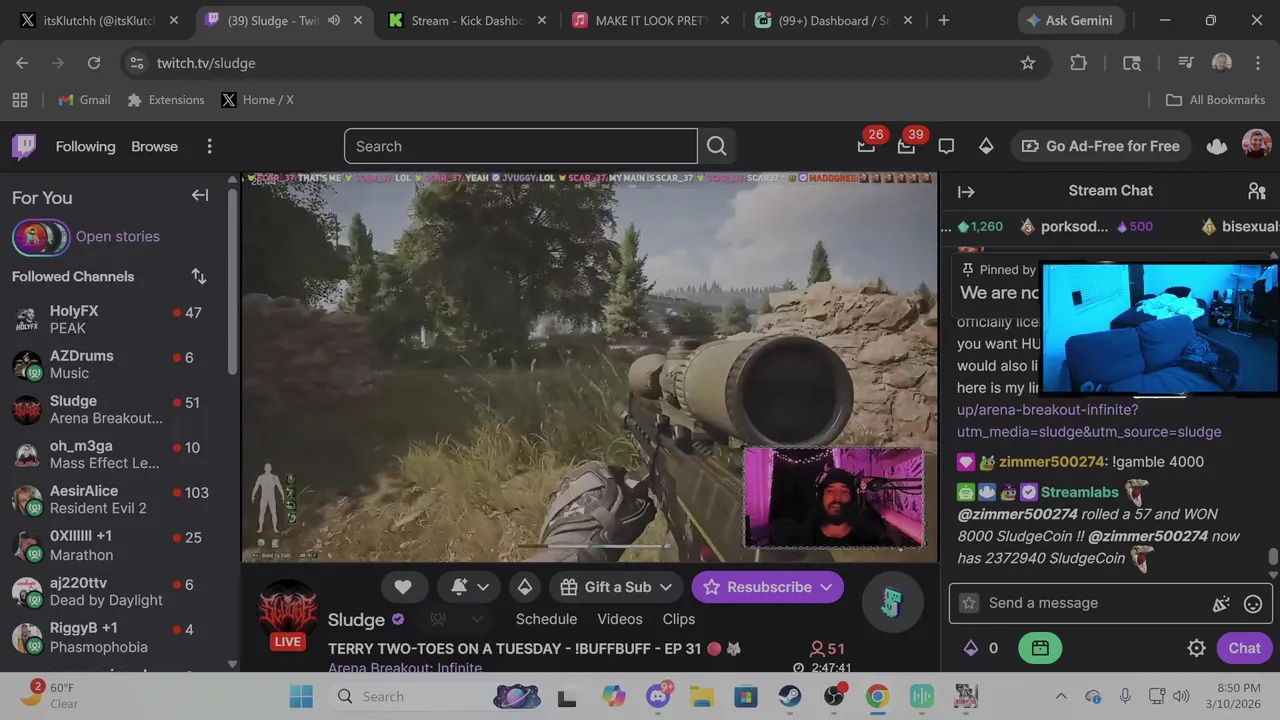Open oh_m3ga channel in sidebar
The image size is (1280, 720).
112,454
